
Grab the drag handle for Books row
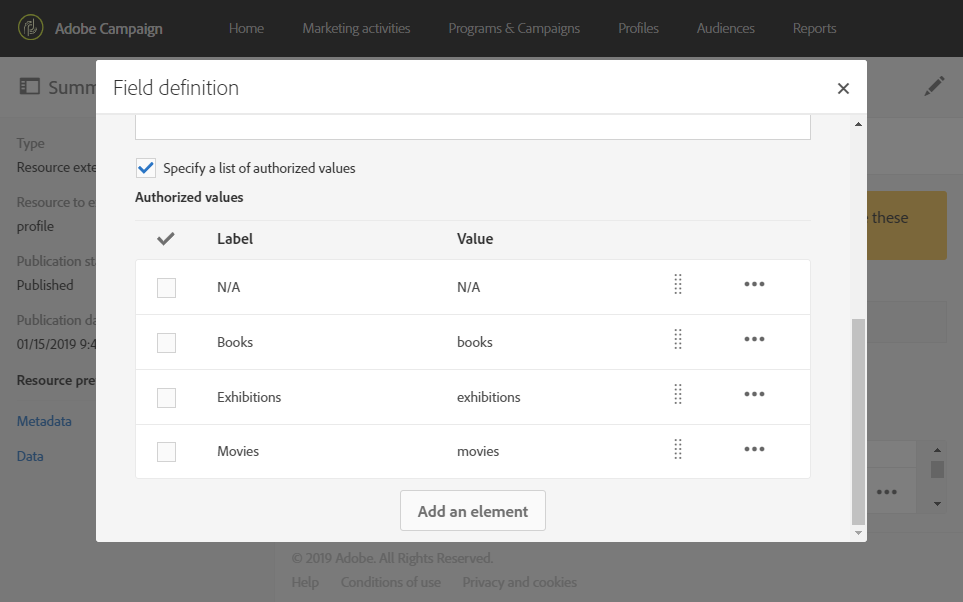[x=678, y=340]
